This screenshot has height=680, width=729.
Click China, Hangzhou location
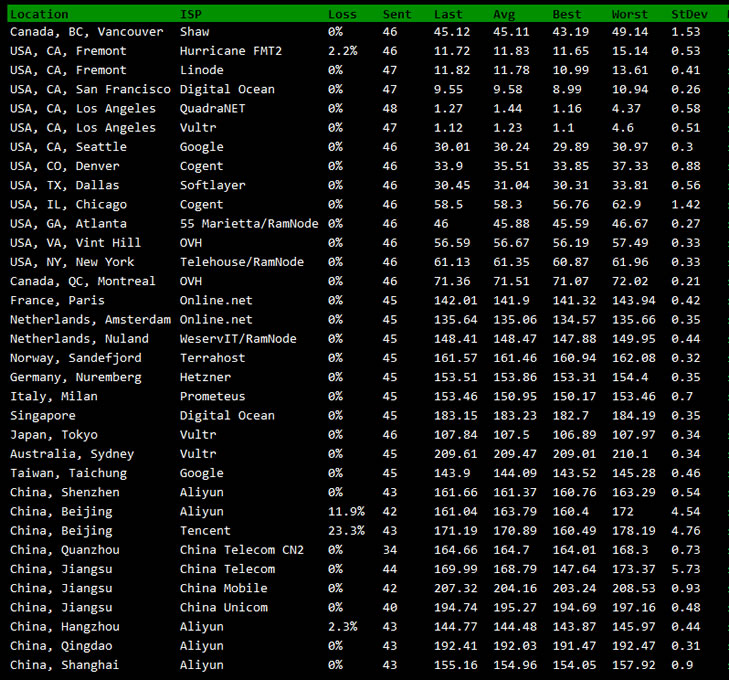(65, 627)
